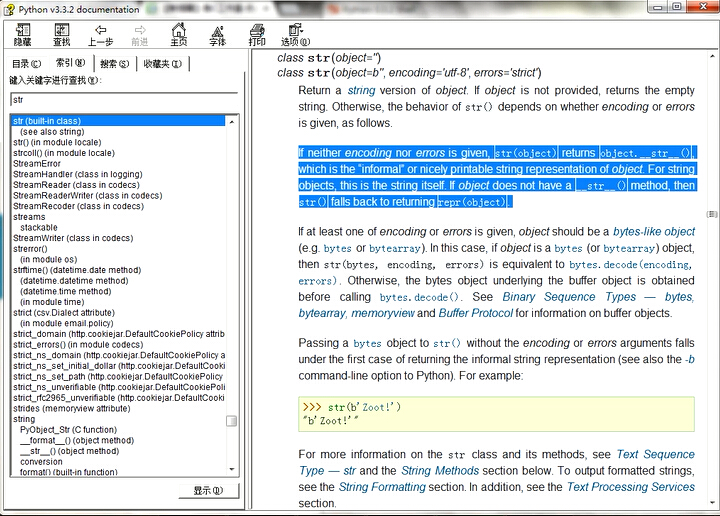
Task: Click the keyword input field containing 'str'
Action: click(123, 100)
